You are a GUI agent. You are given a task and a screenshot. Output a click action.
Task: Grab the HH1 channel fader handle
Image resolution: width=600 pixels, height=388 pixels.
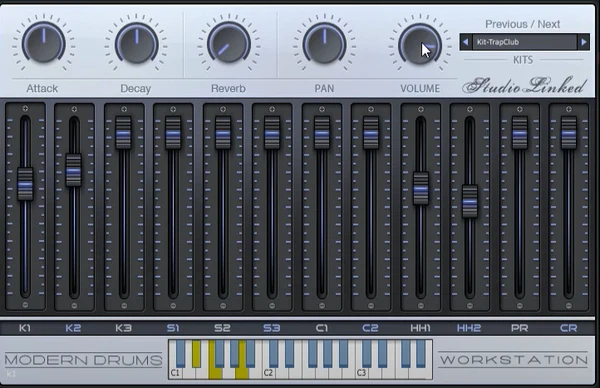pos(421,188)
